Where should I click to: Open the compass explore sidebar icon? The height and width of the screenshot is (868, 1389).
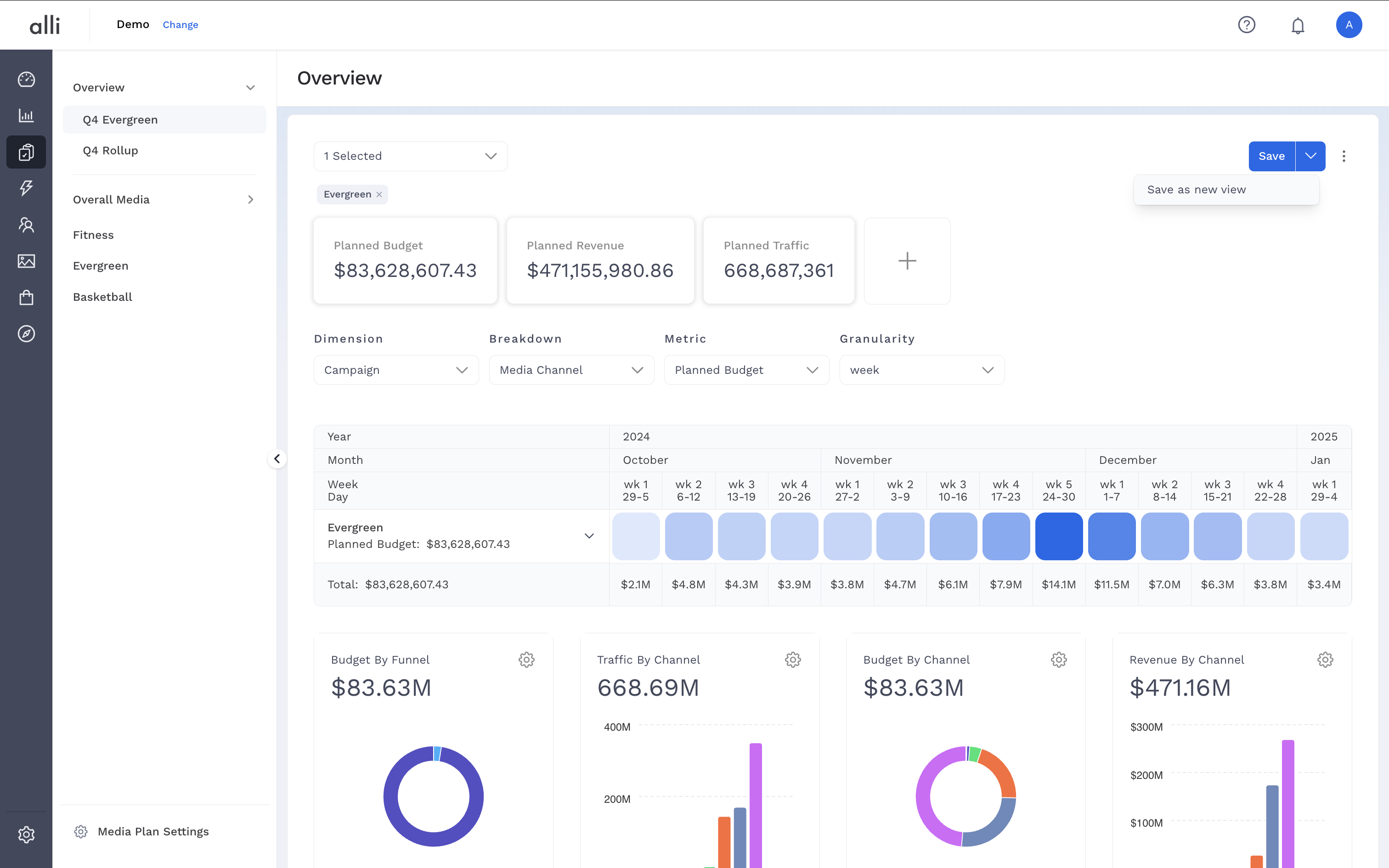pos(26,333)
